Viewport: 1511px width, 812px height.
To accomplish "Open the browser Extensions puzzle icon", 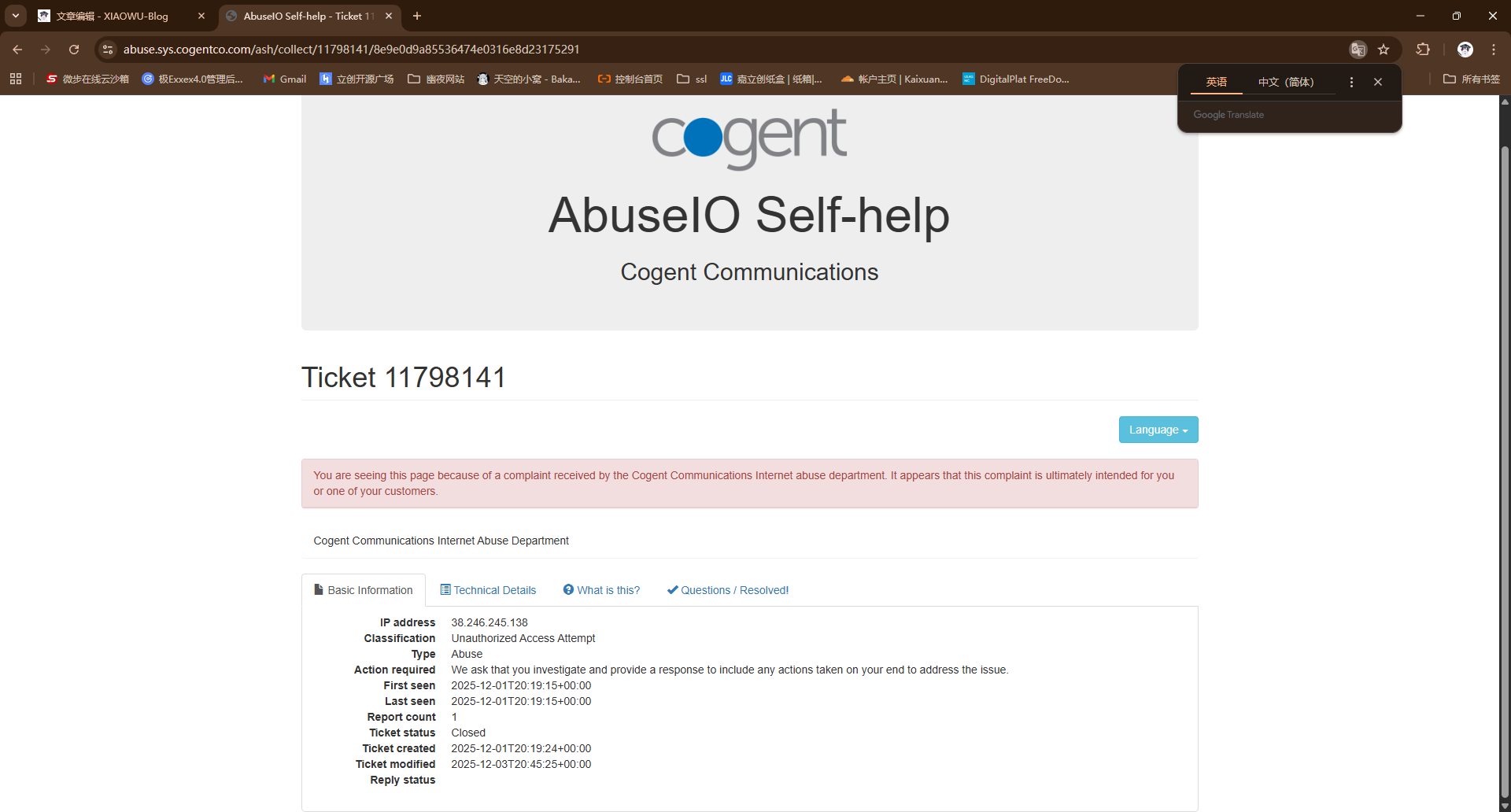I will [1423, 50].
